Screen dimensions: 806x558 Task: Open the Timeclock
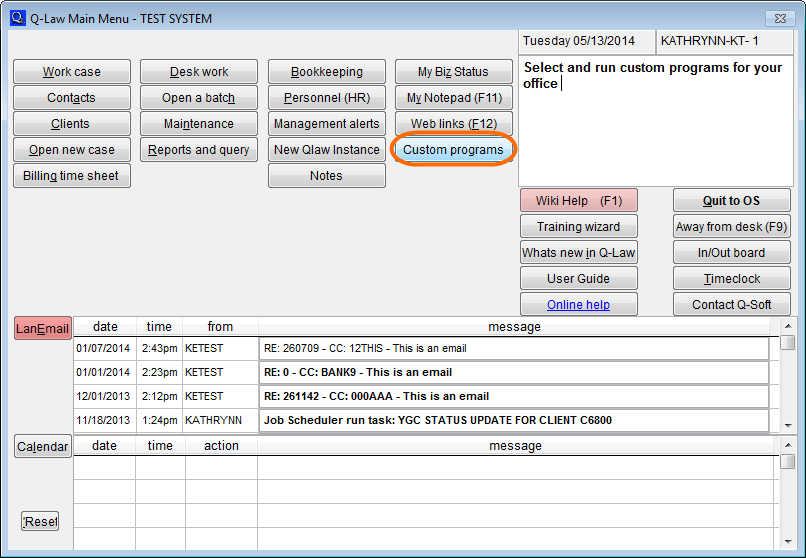[x=732, y=278]
